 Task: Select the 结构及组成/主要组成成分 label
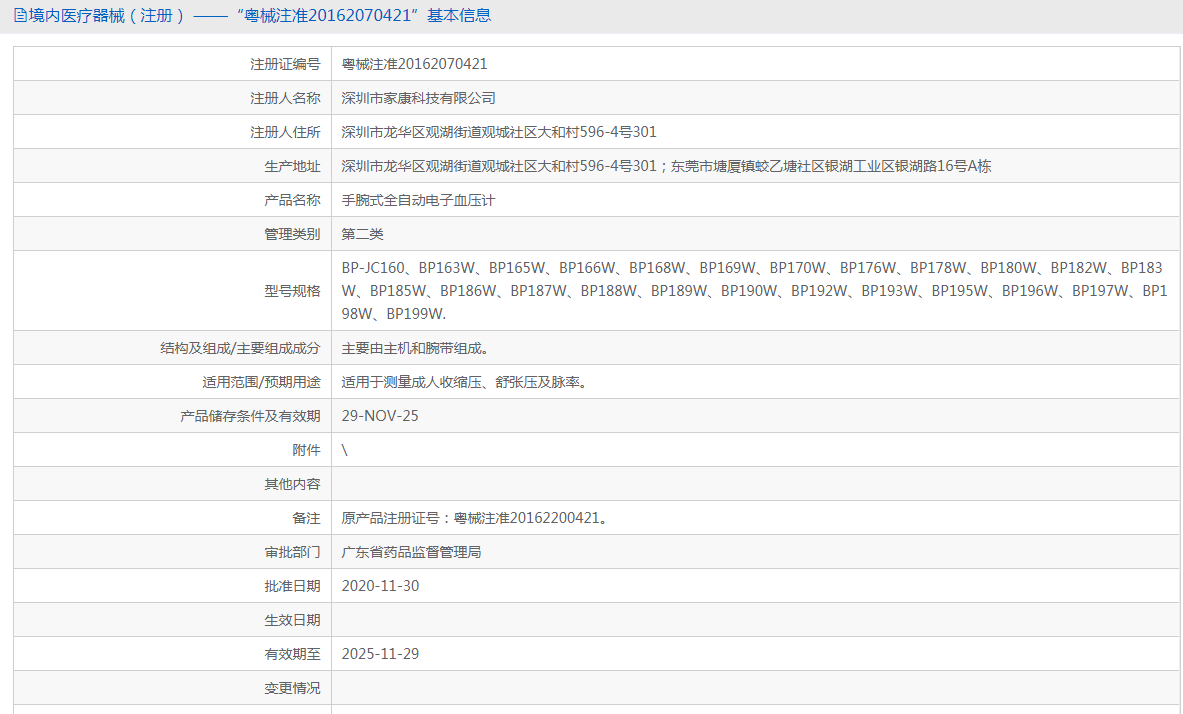[x=240, y=348]
